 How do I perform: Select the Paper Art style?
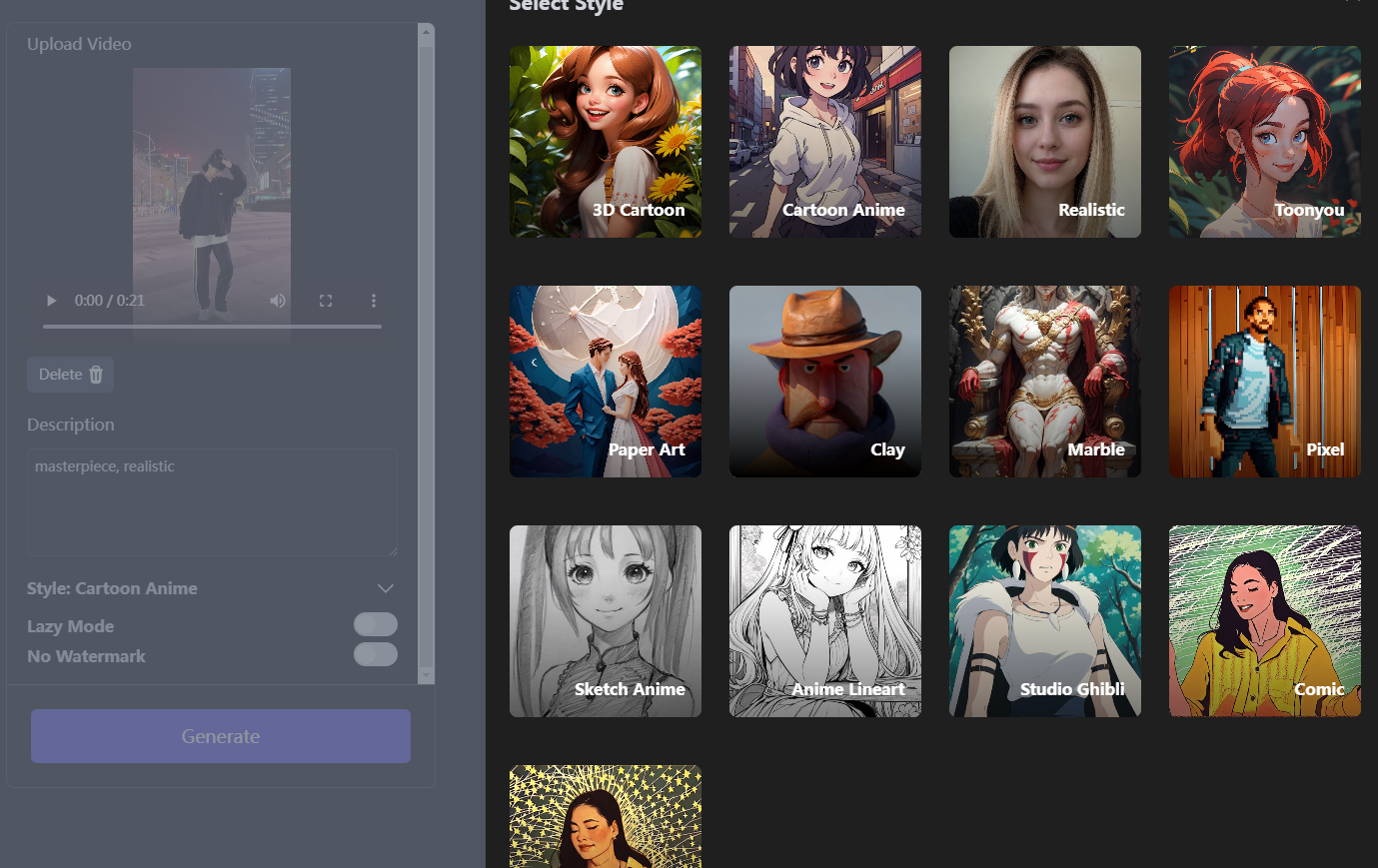click(x=606, y=382)
